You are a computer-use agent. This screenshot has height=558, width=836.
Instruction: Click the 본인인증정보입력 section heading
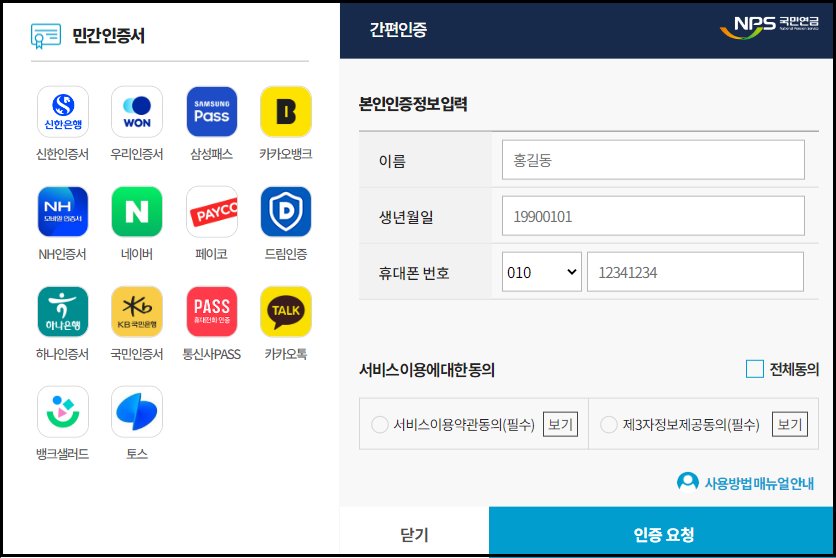[x=413, y=103]
